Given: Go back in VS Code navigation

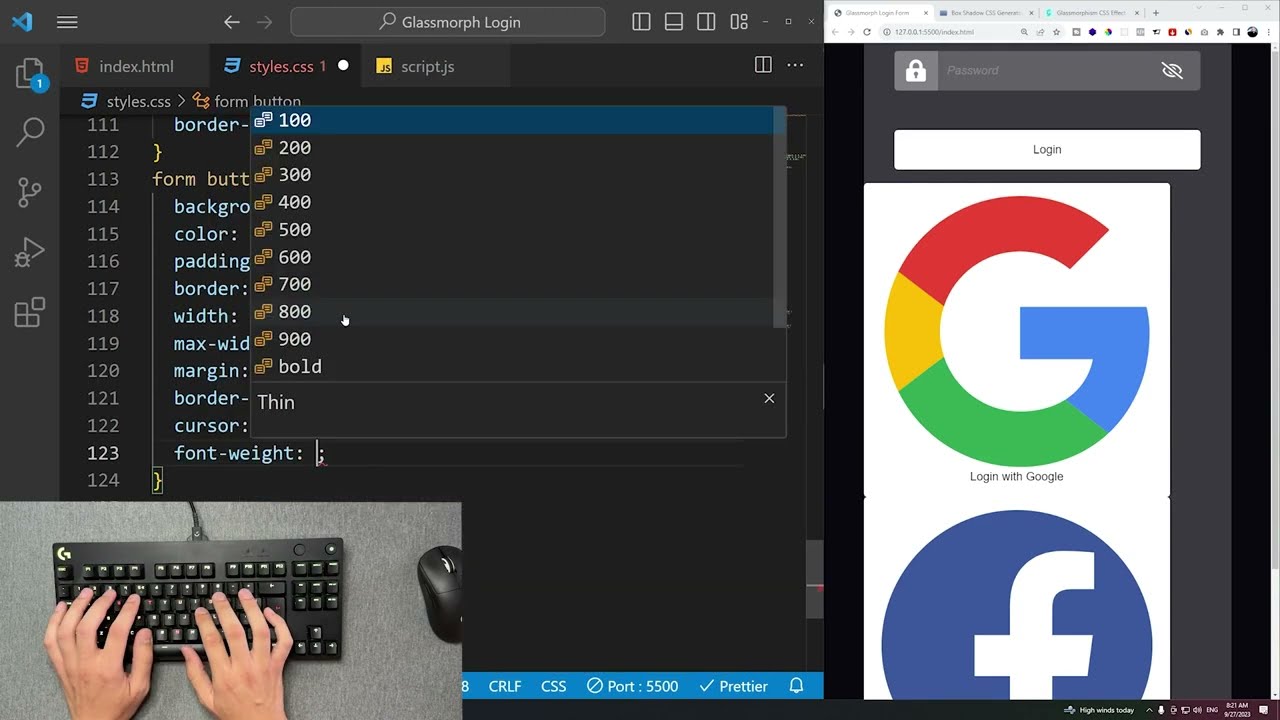Looking at the screenshot, I should click(232, 22).
